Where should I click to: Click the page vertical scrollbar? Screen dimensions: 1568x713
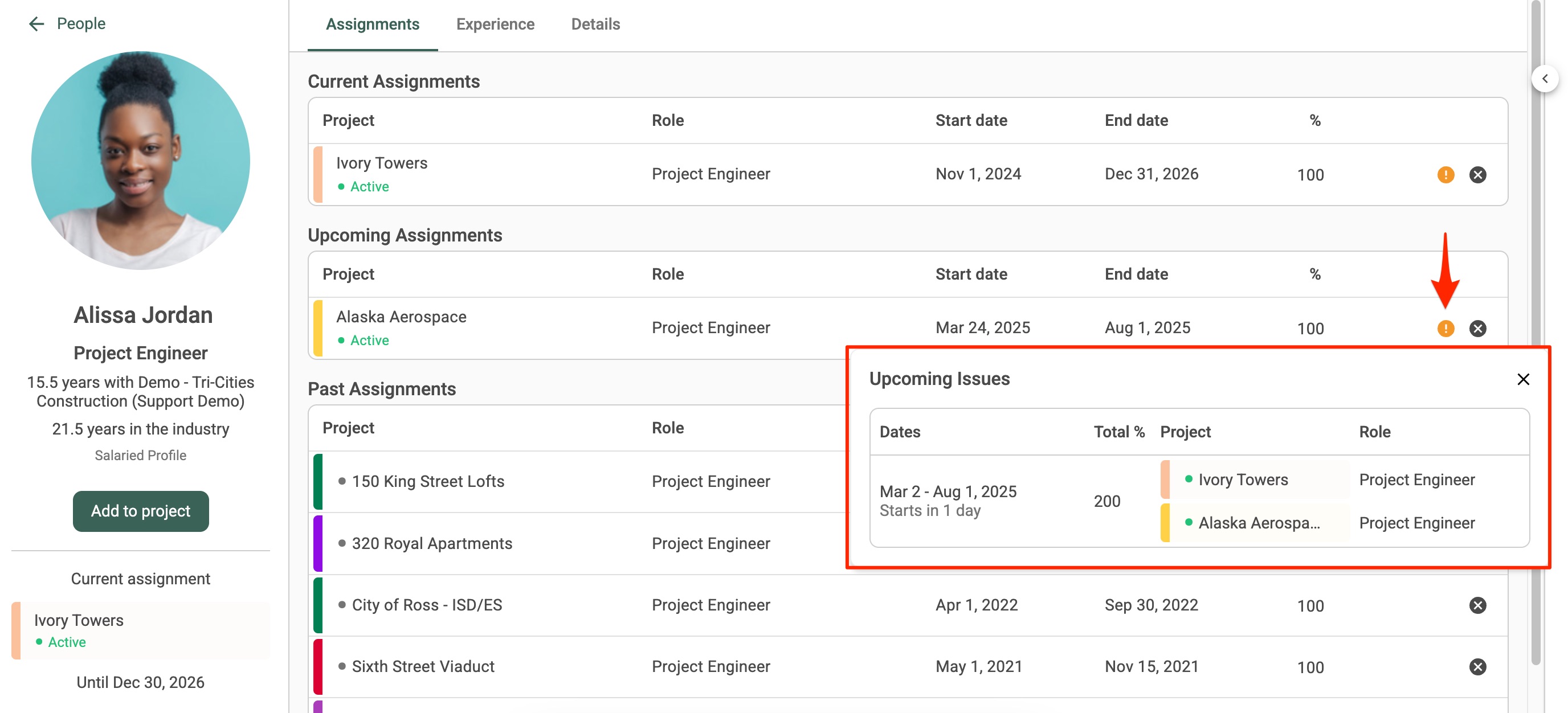1535,331
